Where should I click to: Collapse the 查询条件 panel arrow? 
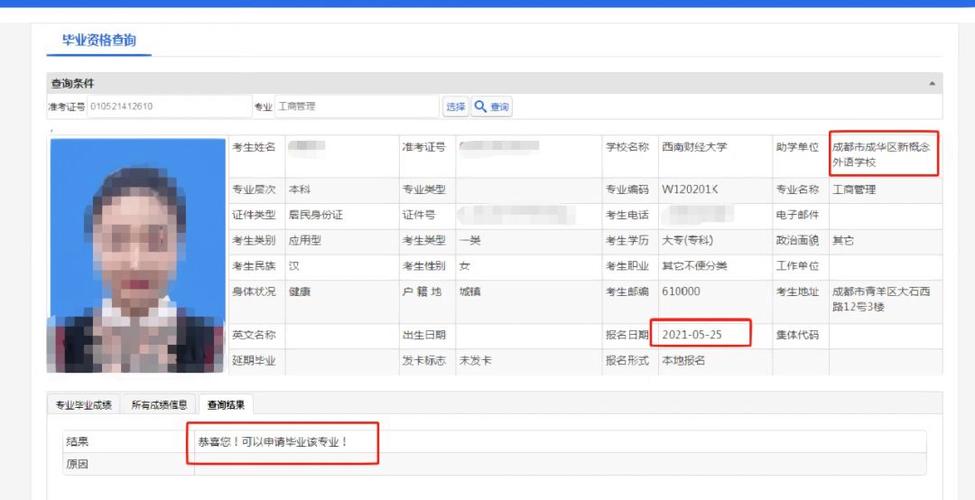932,84
